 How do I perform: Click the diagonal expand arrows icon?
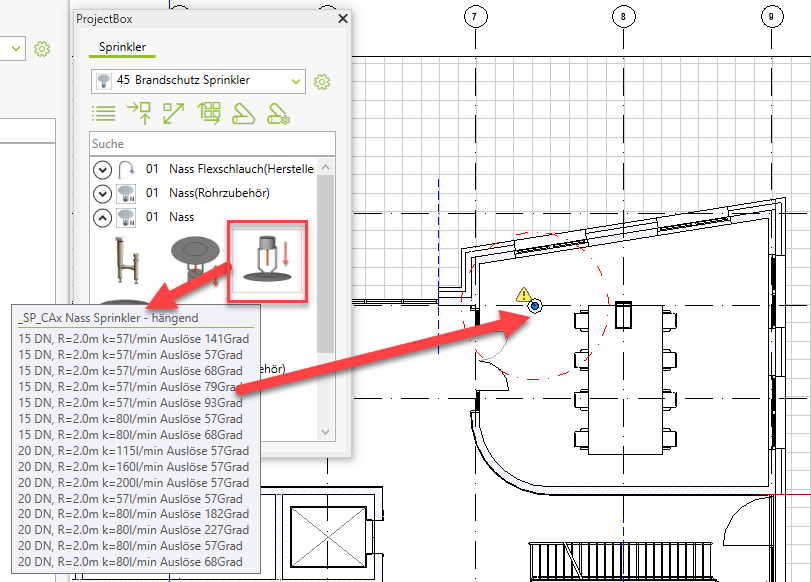coord(174,113)
